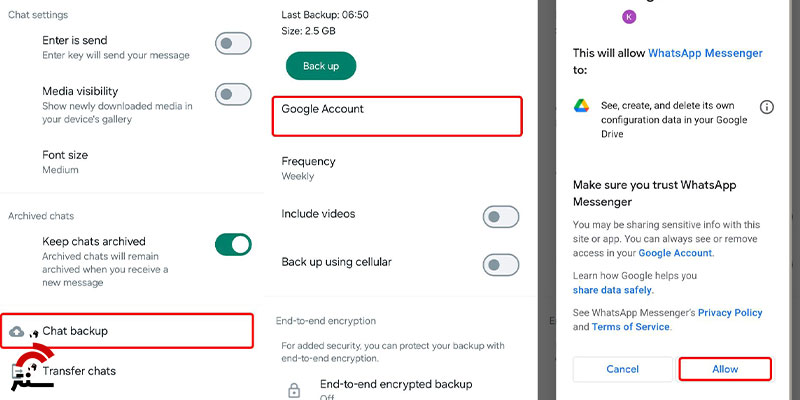Click the Google Drive logo icon
800x400 pixels.
pos(581,106)
